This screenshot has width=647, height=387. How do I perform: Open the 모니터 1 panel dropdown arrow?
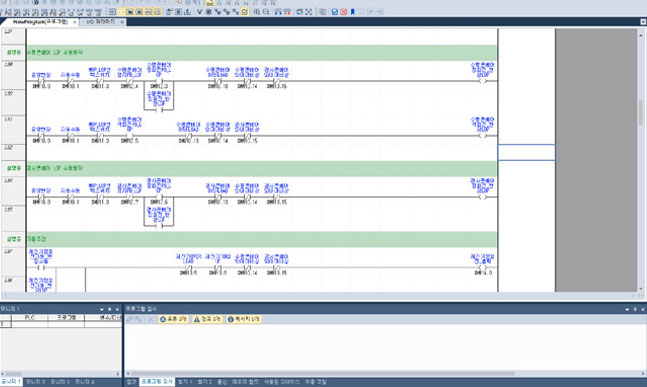(x=102, y=309)
